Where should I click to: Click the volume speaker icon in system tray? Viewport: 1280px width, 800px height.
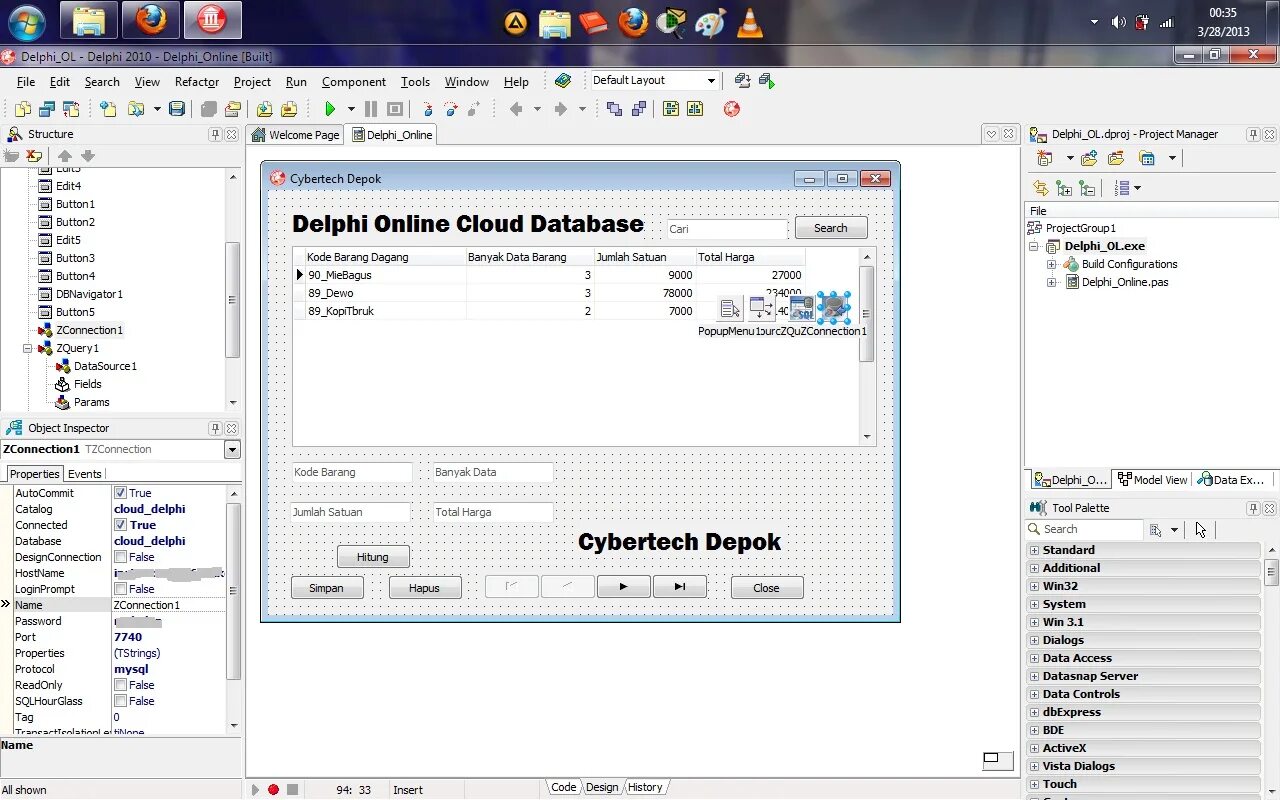[x=1118, y=22]
